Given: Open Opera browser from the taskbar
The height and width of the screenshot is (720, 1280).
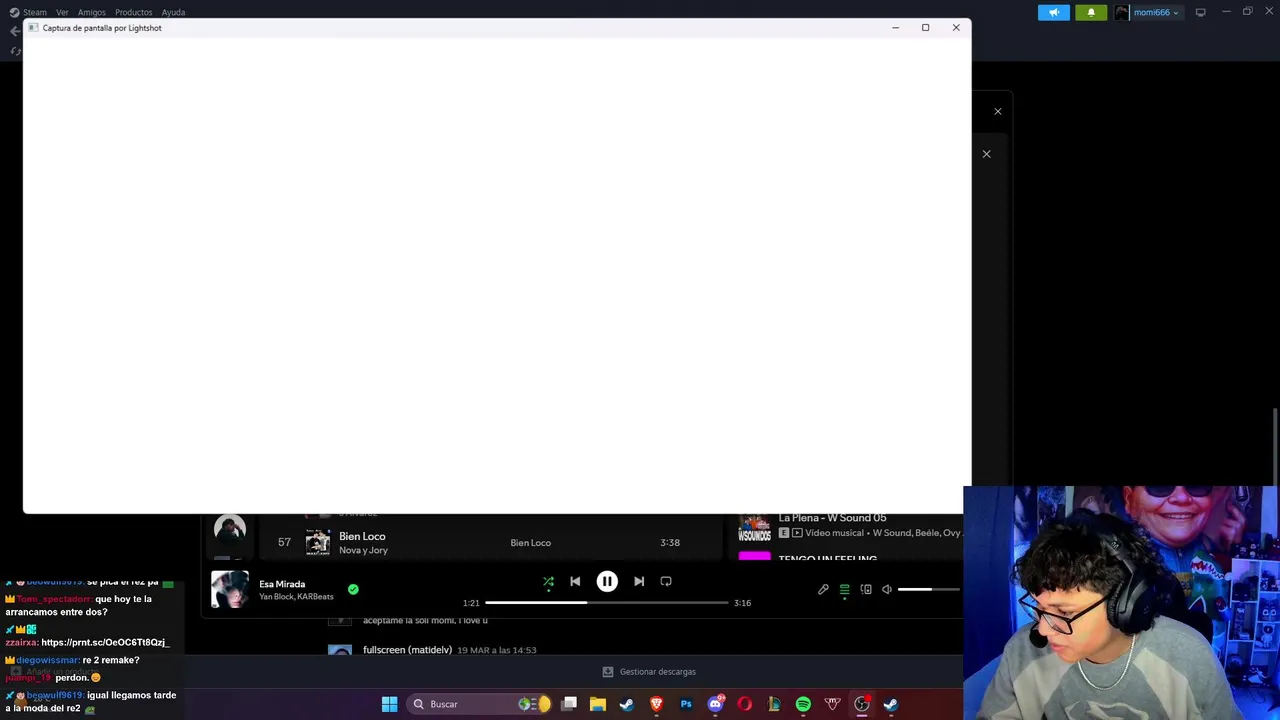Looking at the screenshot, I should 745,704.
